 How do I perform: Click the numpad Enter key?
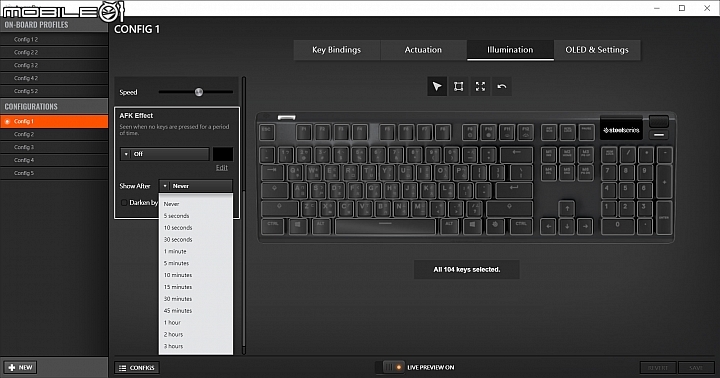coord(664,217)
